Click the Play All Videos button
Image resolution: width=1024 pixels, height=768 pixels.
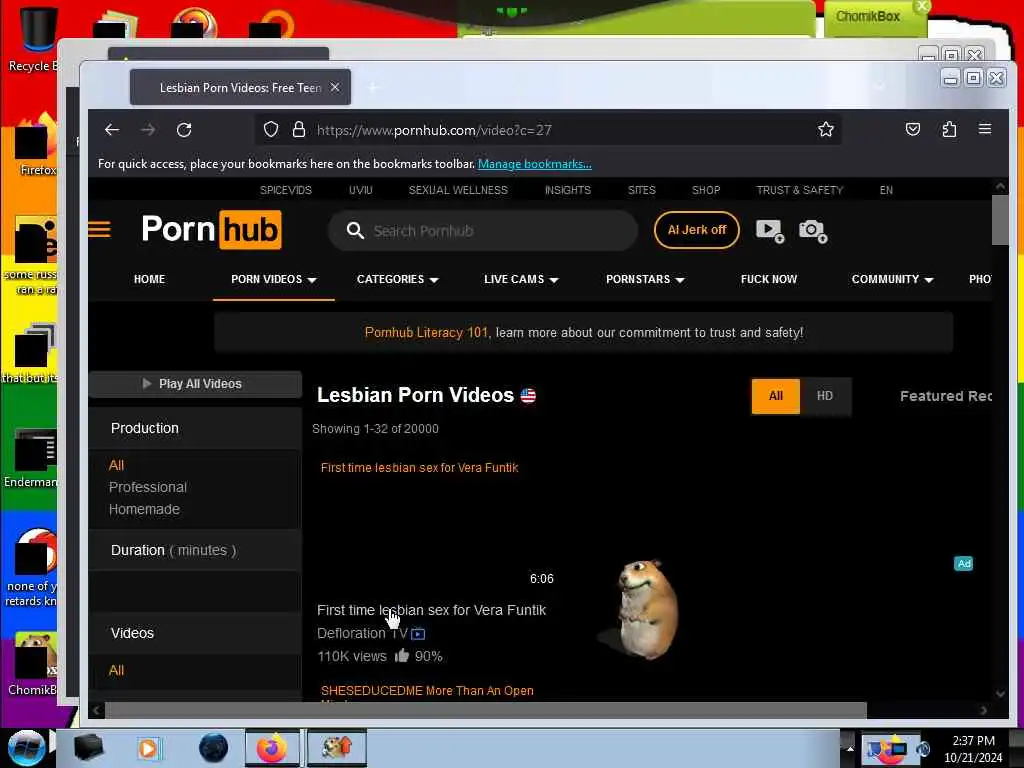tap(195, 384)
